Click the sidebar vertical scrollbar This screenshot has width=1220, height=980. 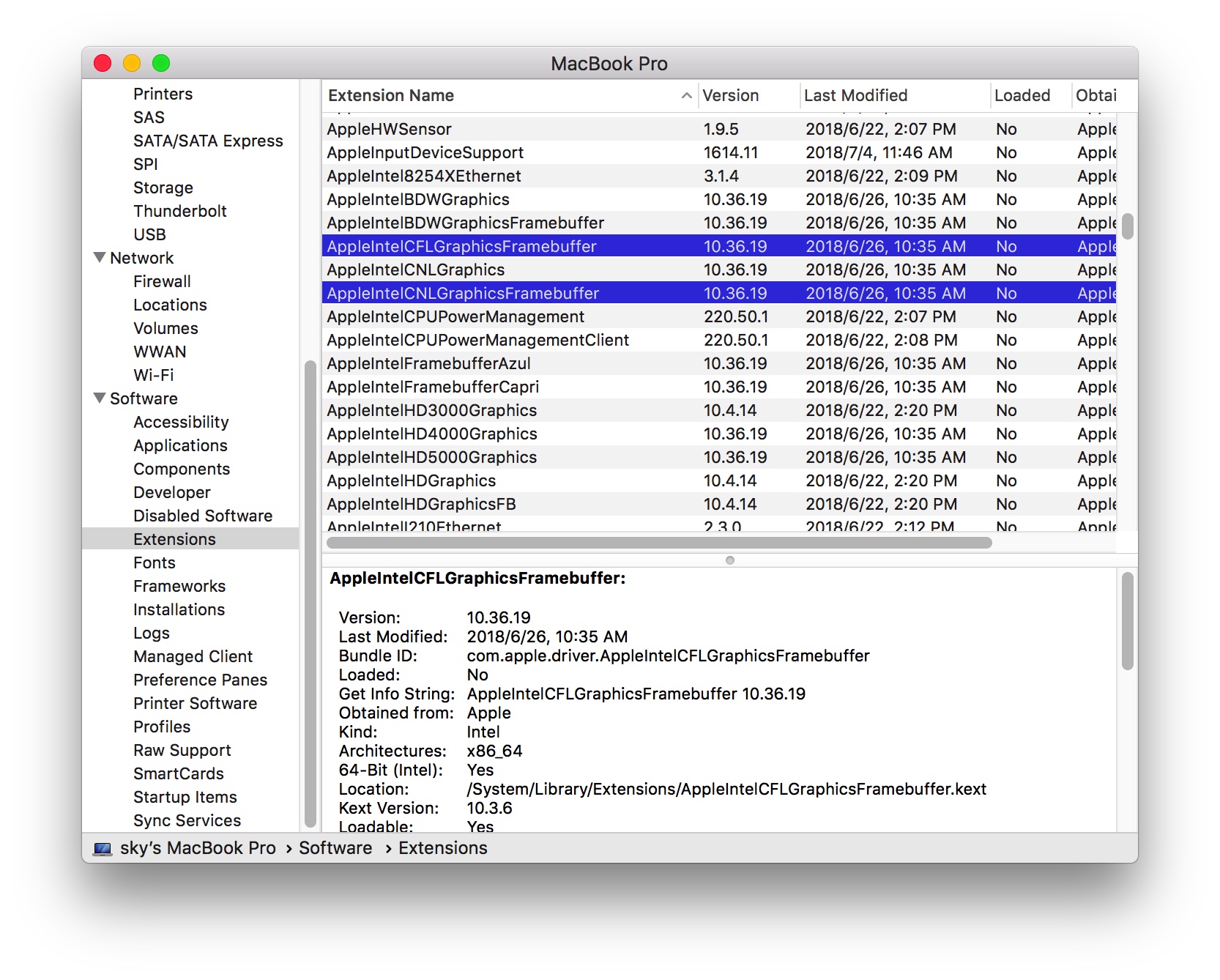310,593
